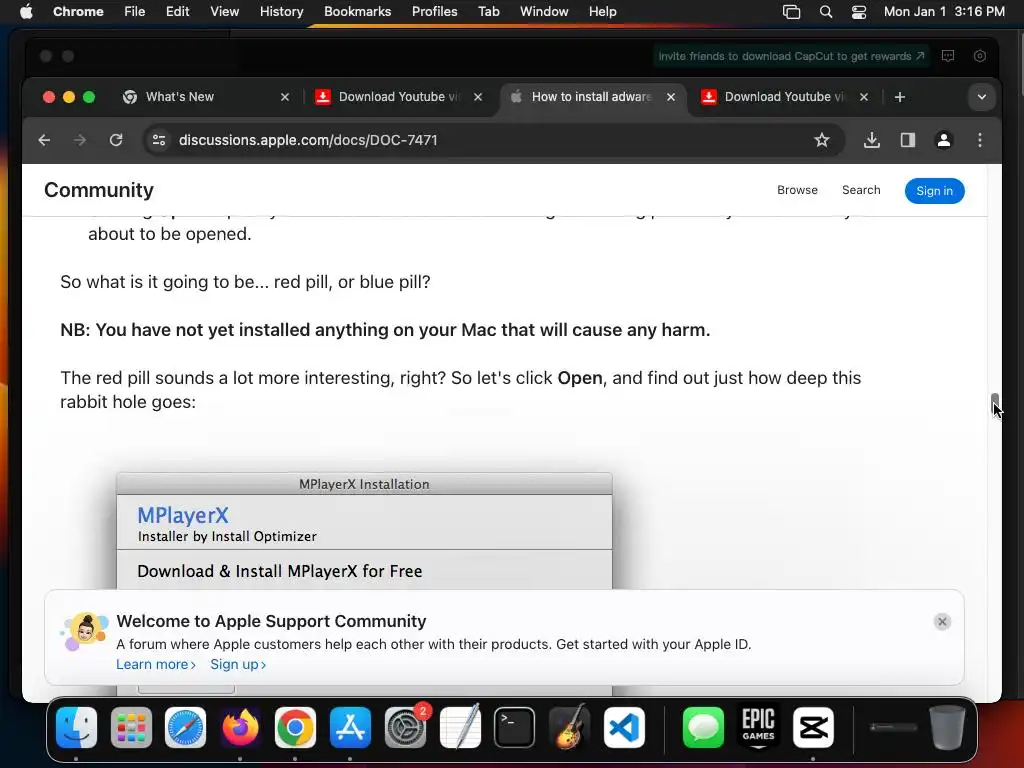The image size is (1024, 768).
Task: Click the Search link
Action: [x=861, y=190]
